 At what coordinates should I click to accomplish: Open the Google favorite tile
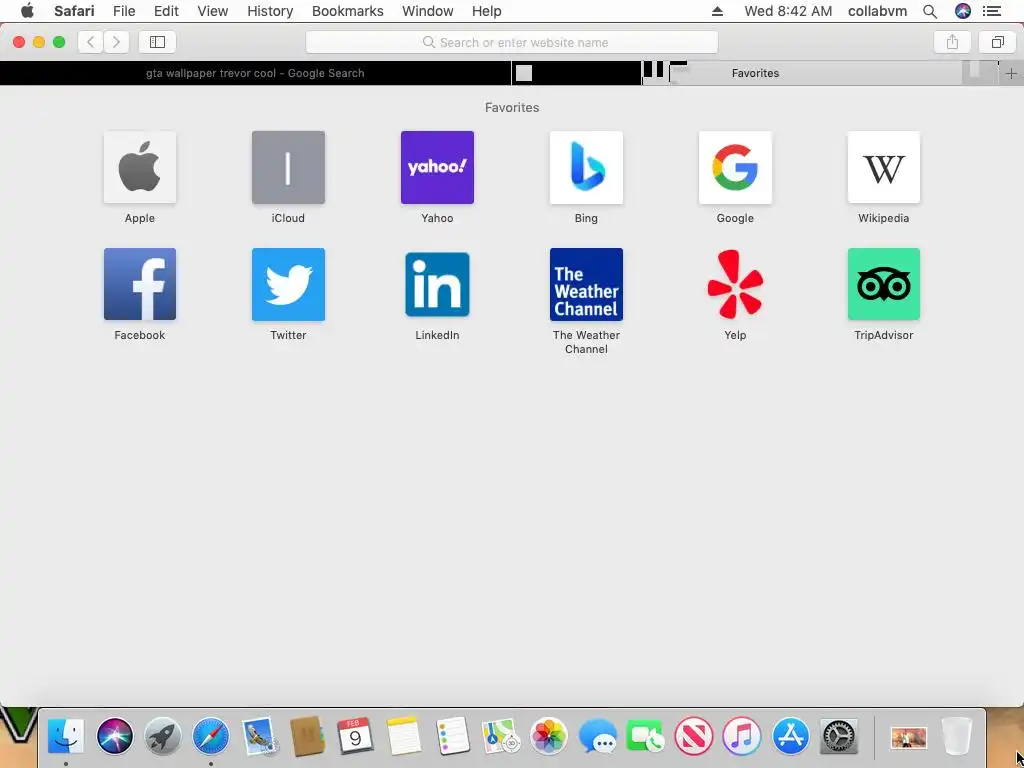click(735, 167)
